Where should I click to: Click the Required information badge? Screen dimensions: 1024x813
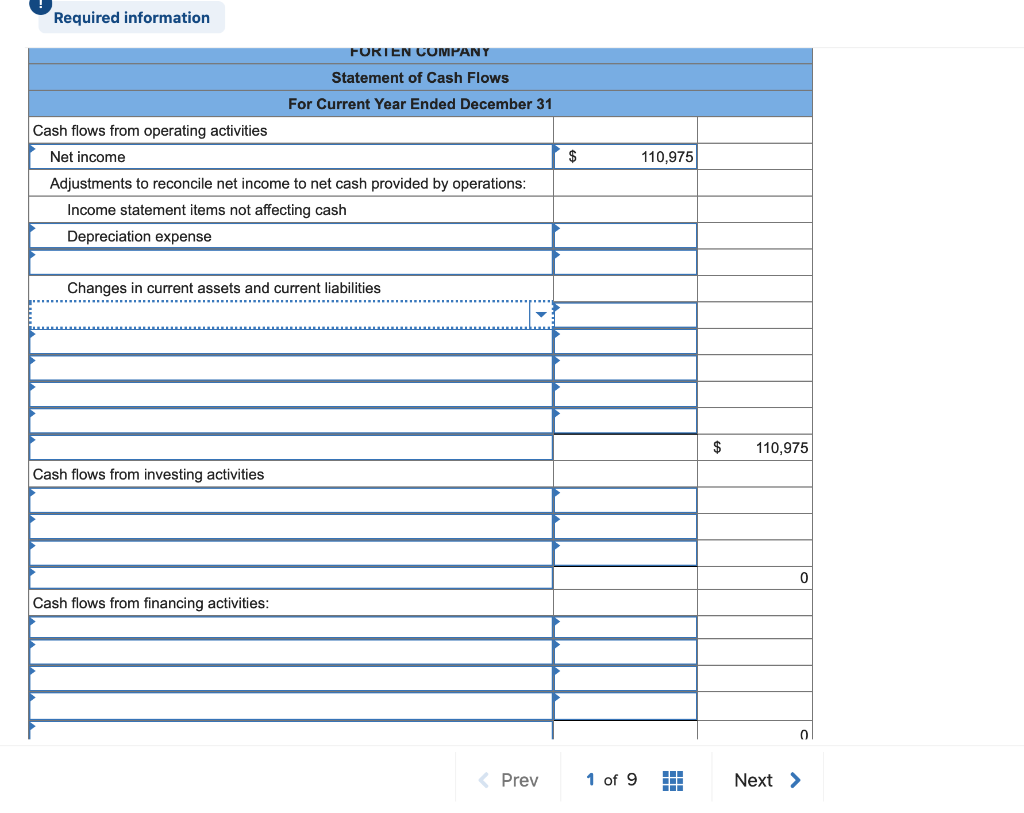(131, 18)
